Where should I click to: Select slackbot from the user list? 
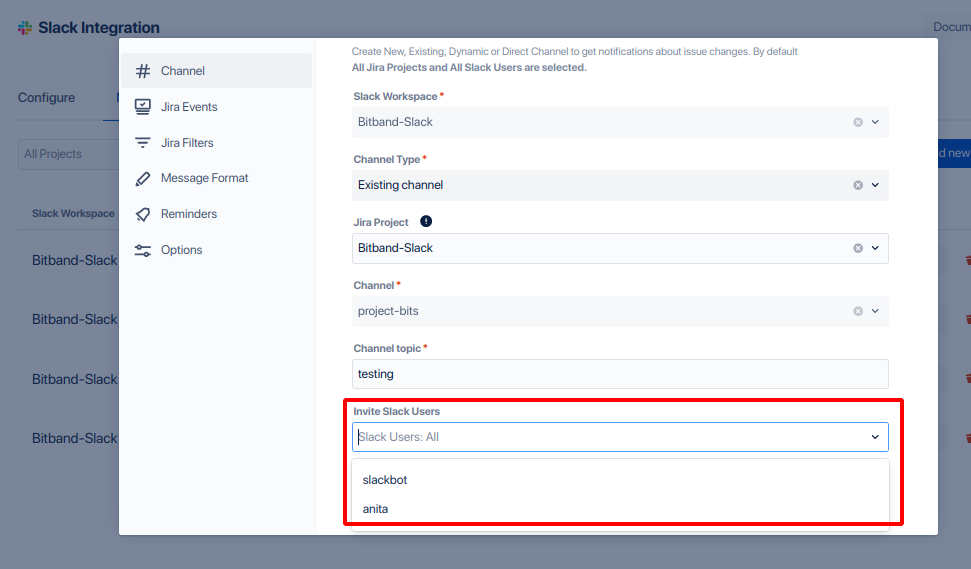click(x=620, y=480)
